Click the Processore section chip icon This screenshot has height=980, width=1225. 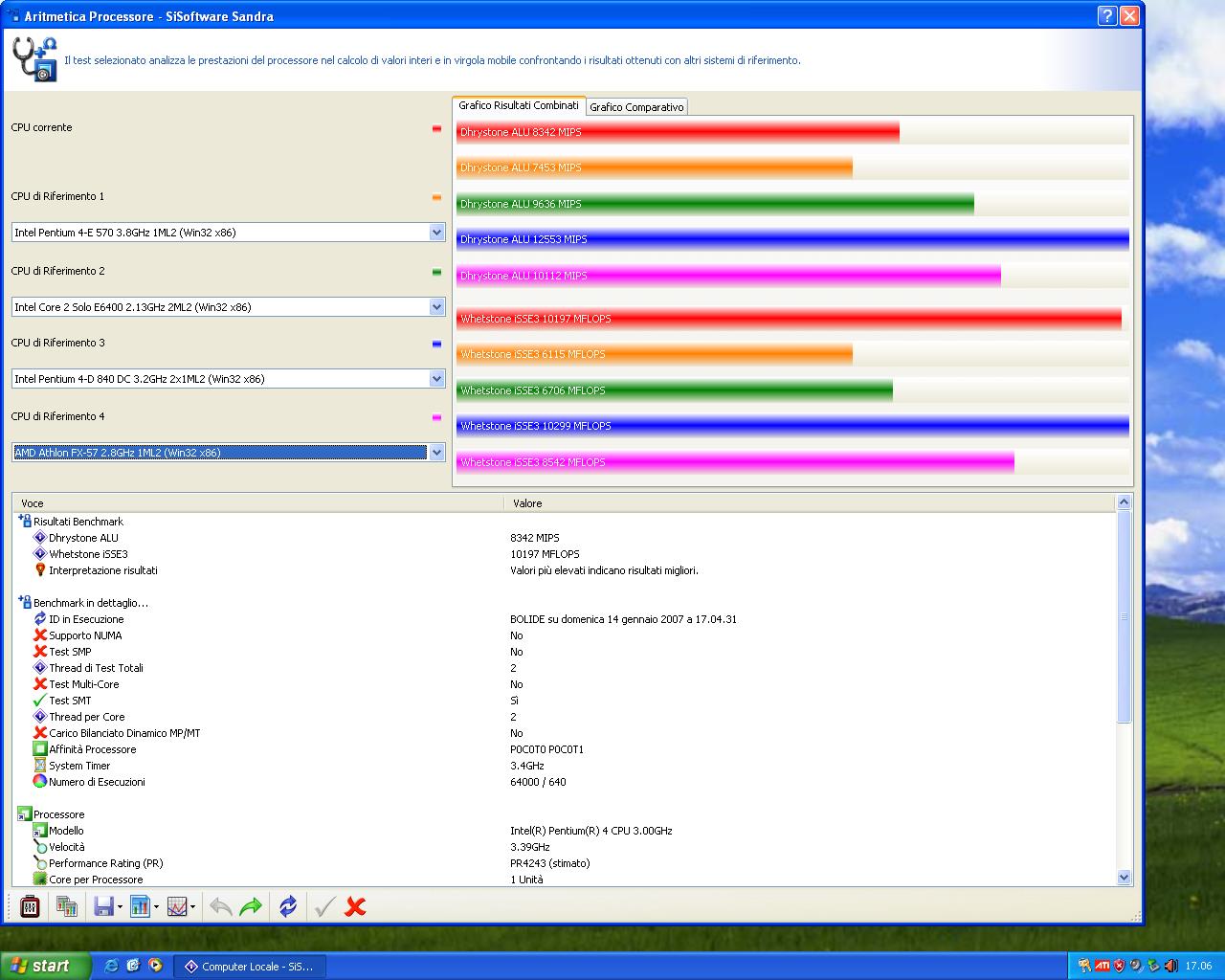25,814
